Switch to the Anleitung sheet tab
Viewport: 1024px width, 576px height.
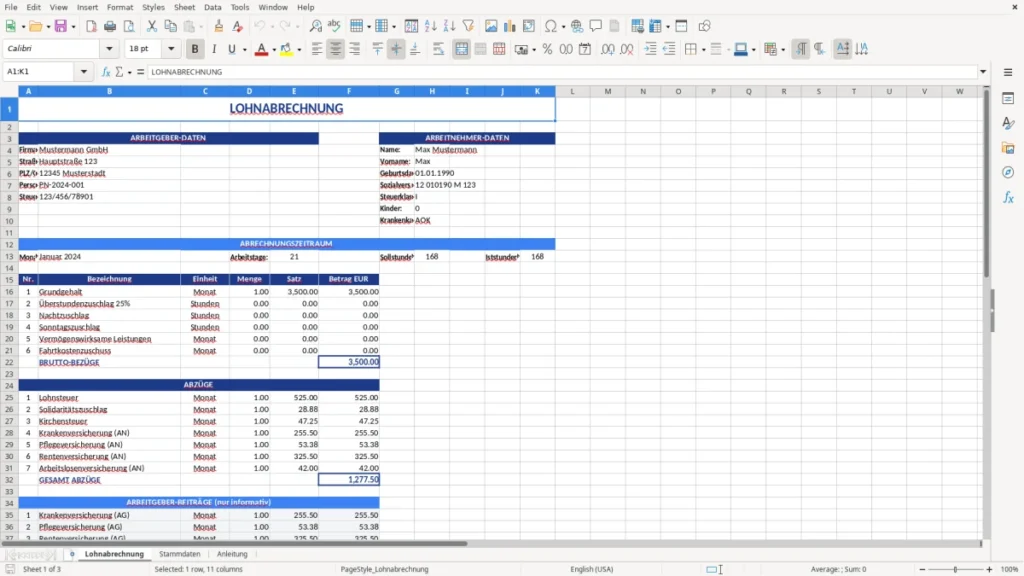[232, 554]
